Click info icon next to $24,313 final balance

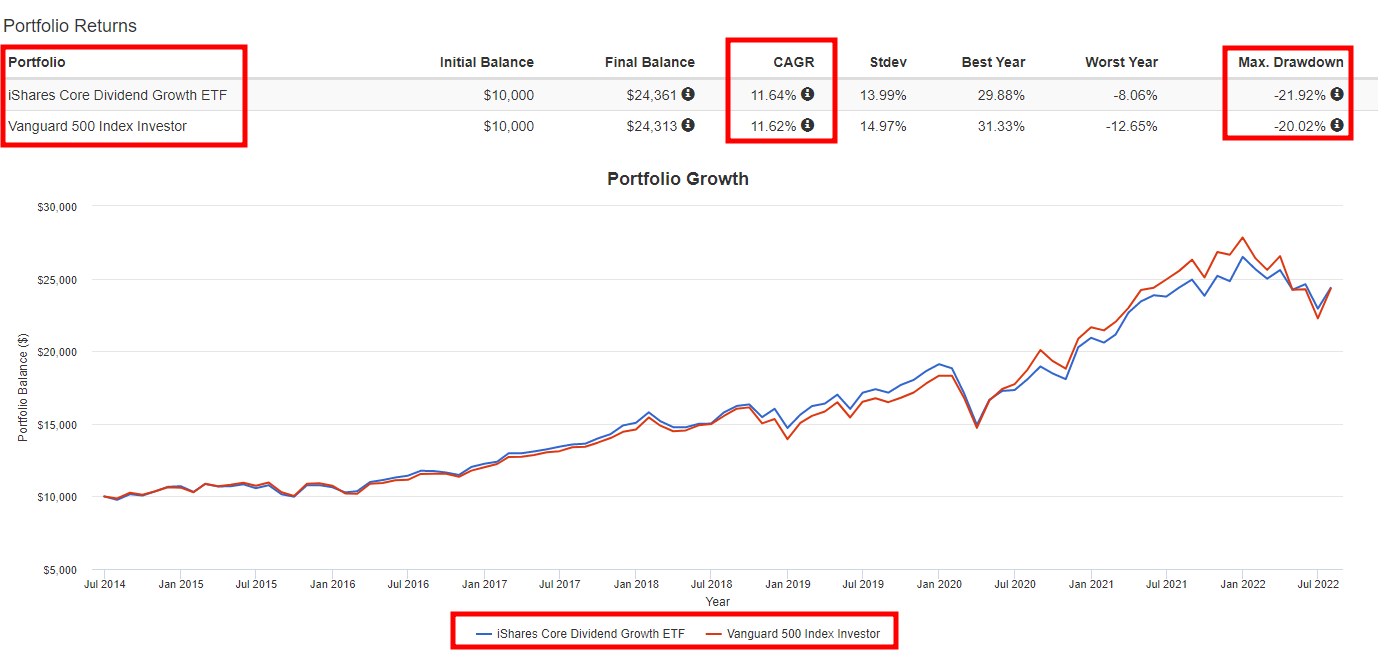(x=688, y=126)
